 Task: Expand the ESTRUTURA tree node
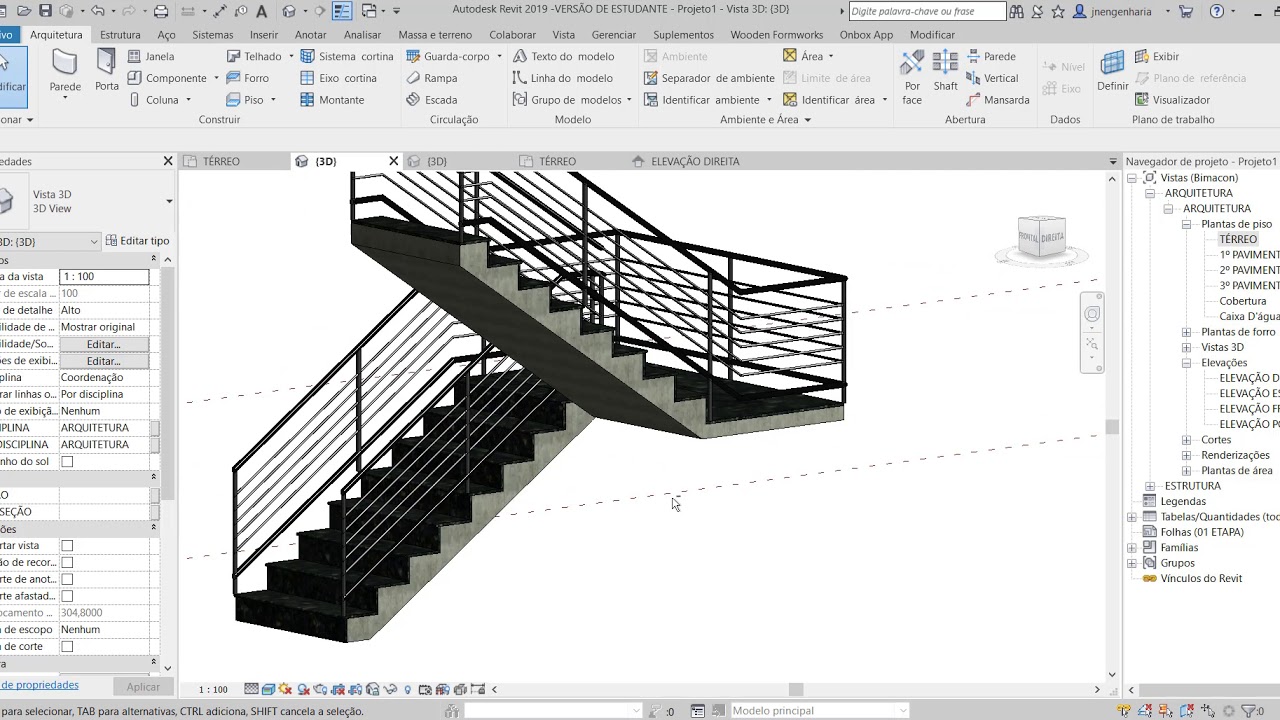1150,487
